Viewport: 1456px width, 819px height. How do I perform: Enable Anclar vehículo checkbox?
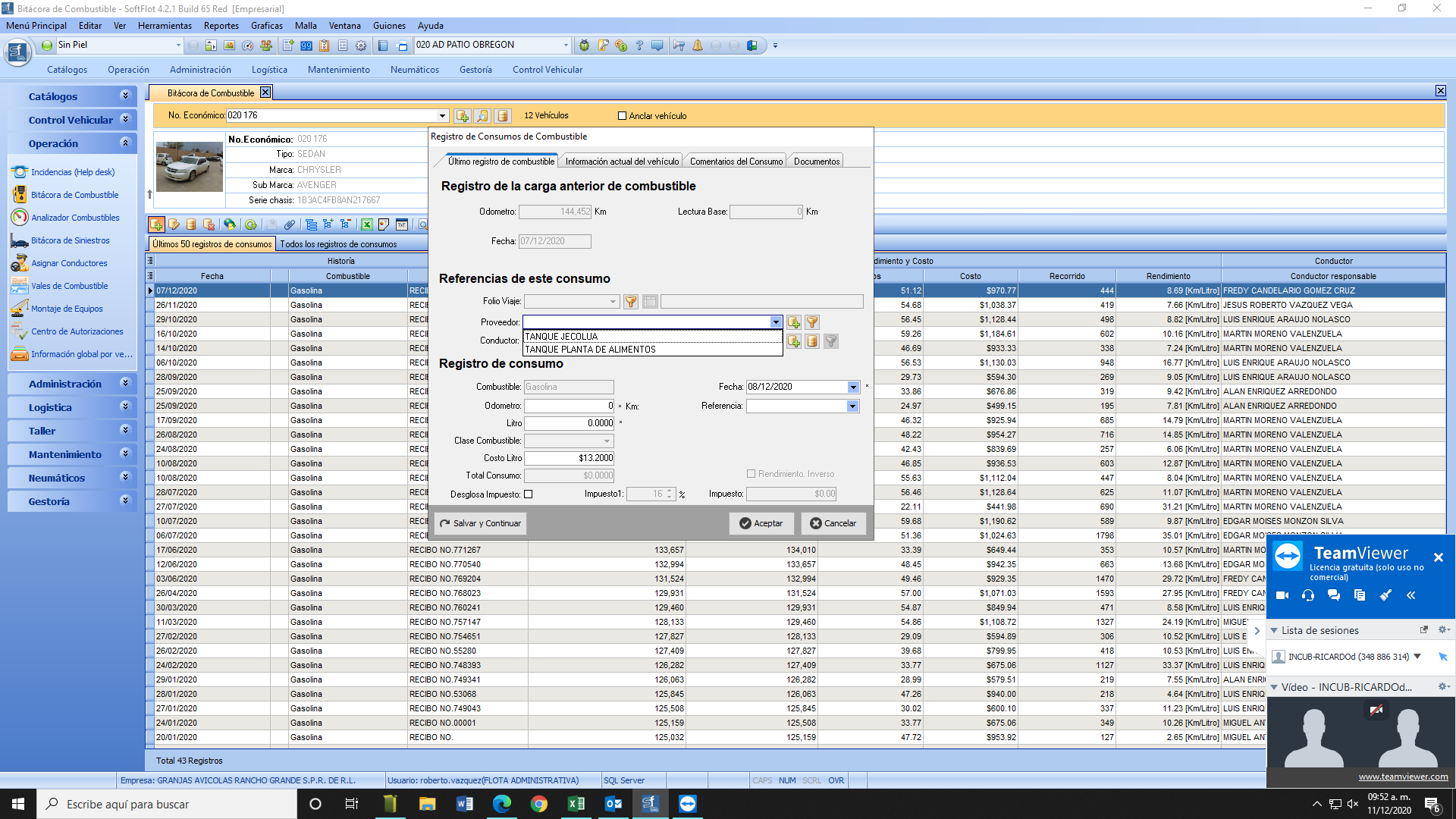pyautogui.click(x=622, y=116)
